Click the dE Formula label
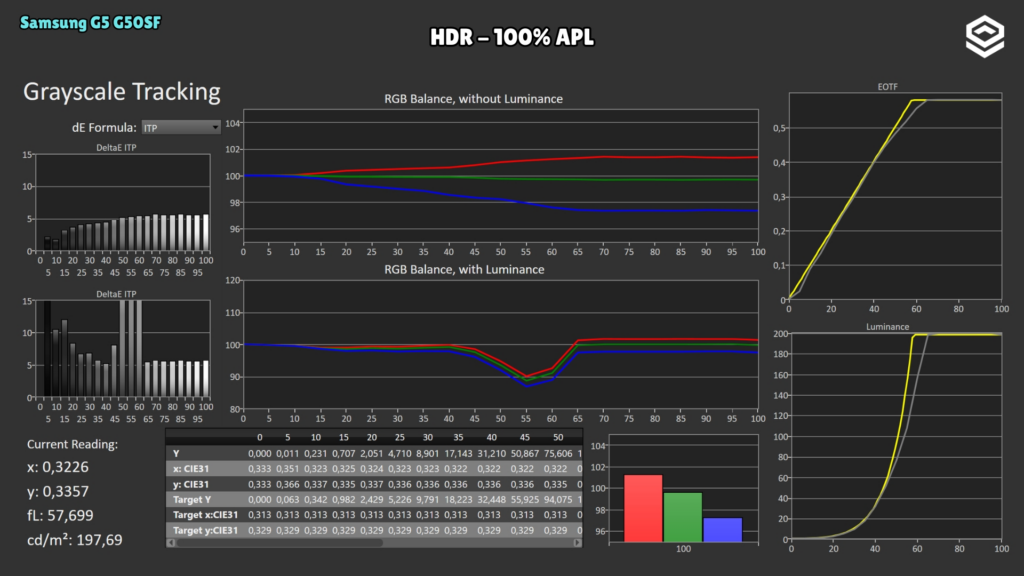 104,127
